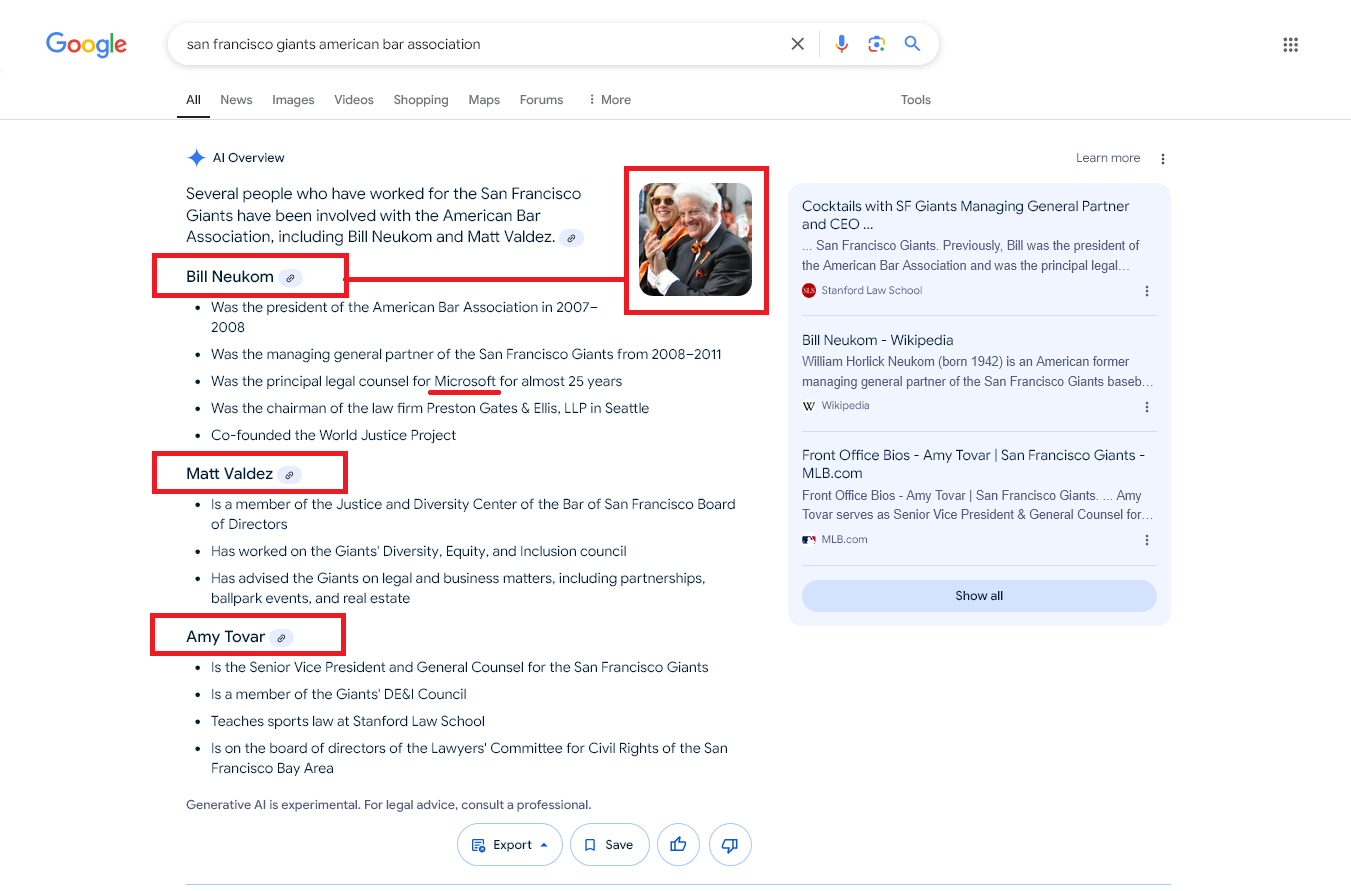This screenshot has width=1351, height=891.
Task: Switch to the Shopping tab
Action: [x=421, y=100]
